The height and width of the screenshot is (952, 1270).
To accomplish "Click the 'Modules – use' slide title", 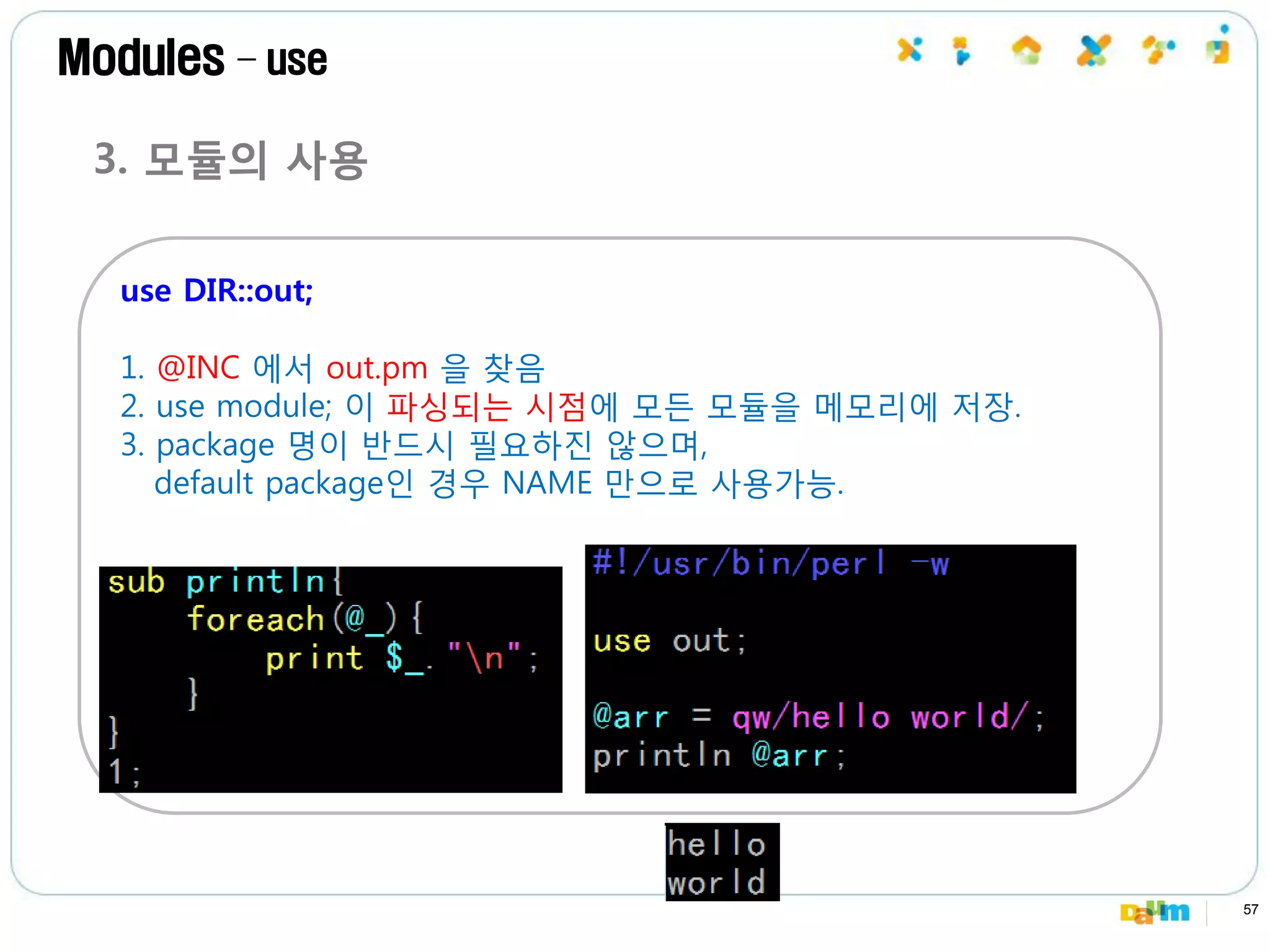I will pyautogui.click(x=192, y=58).
